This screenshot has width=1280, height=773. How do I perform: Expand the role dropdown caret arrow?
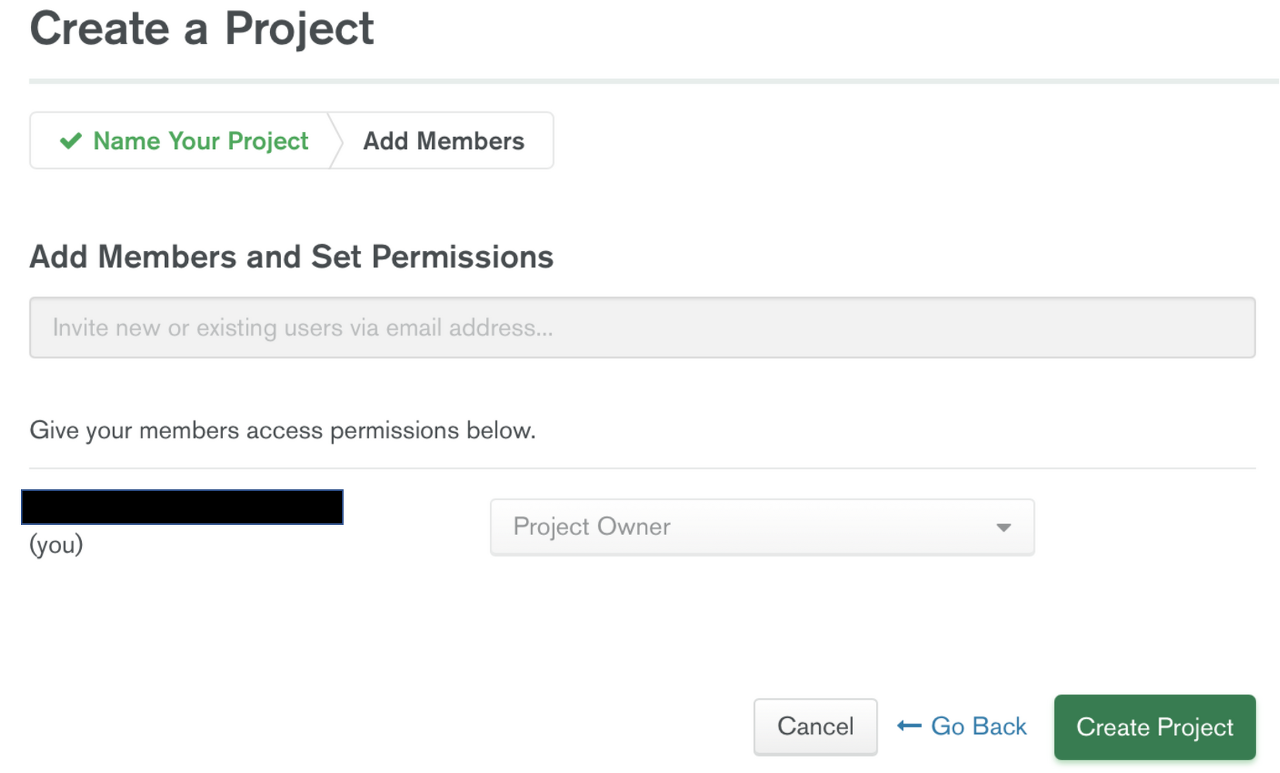click(x=1003, y=528)
